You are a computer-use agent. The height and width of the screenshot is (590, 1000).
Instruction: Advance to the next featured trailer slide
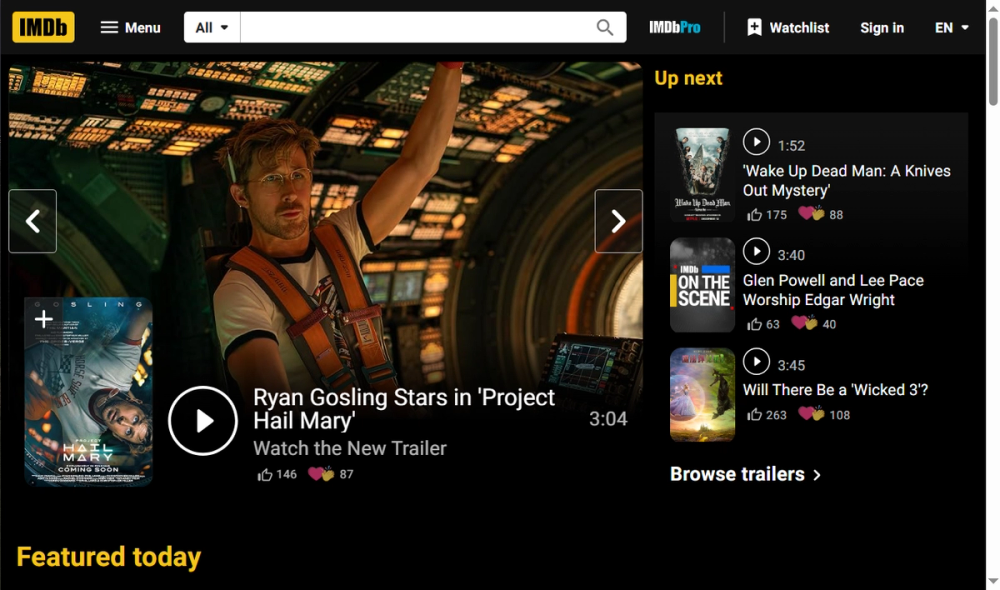coord(619,221)
